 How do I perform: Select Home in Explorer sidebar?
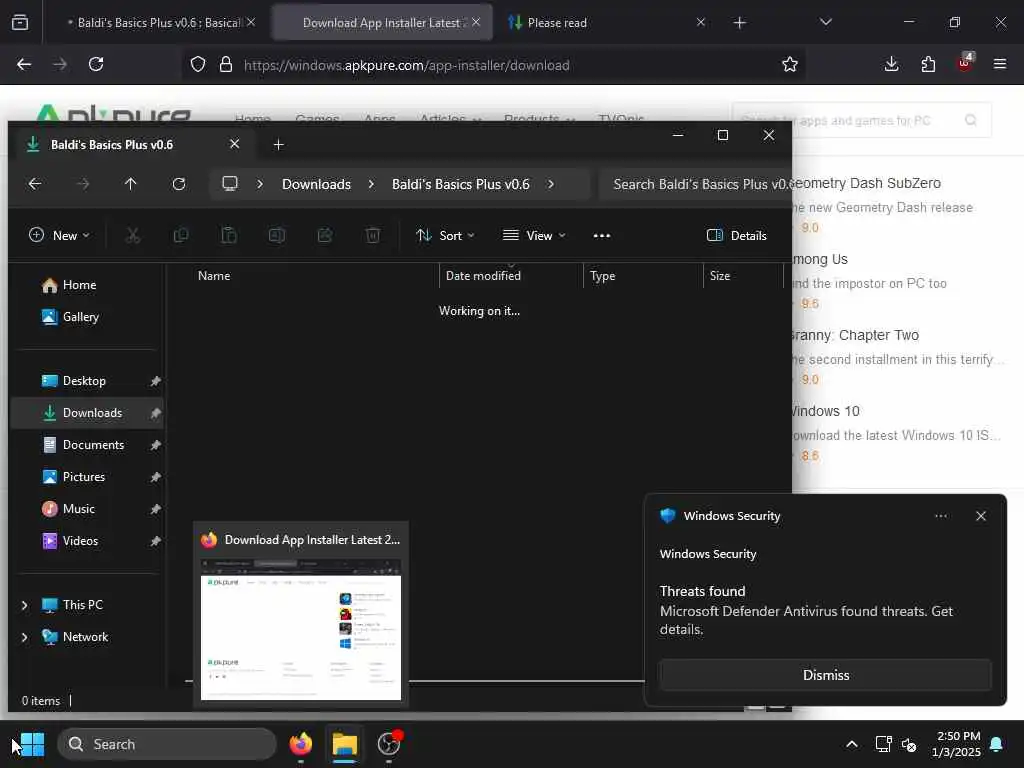[x=69, y=285]
